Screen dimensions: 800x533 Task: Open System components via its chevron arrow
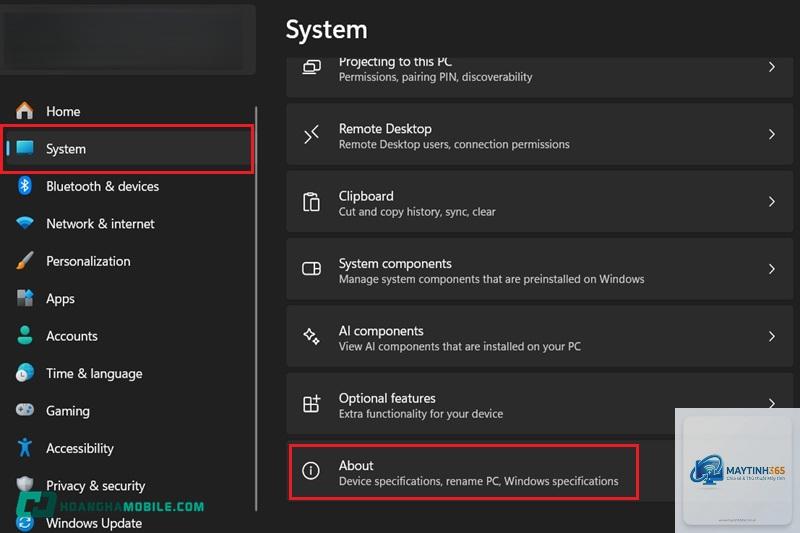772,269
